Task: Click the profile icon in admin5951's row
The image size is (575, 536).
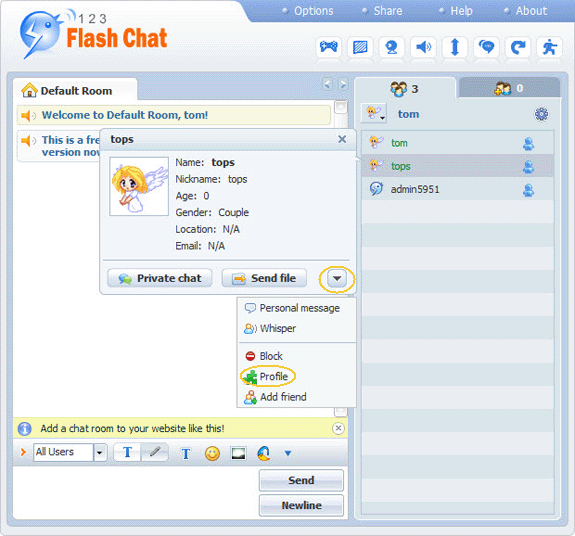Action: 528,190
